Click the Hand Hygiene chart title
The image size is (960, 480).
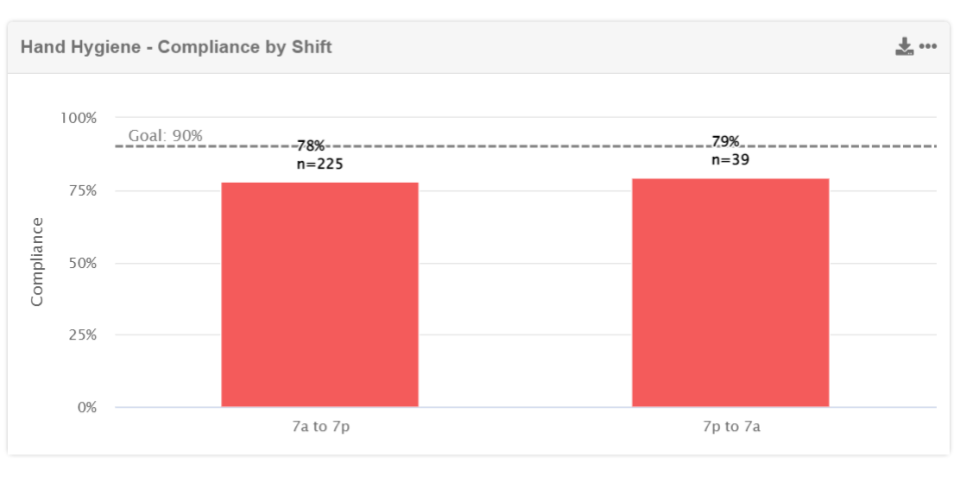coord(176,47)
